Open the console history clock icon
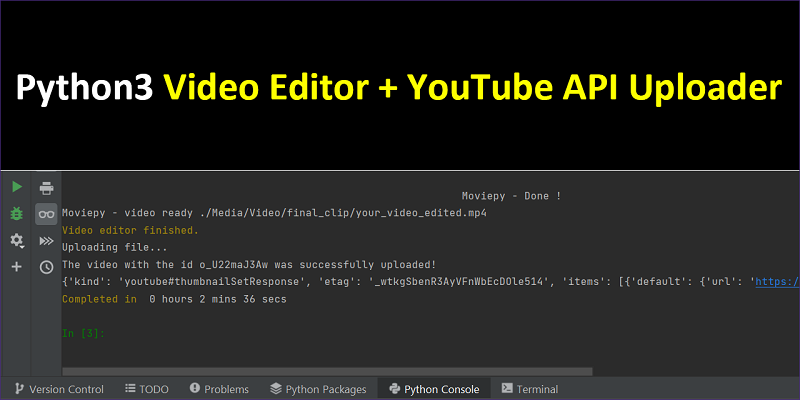Image resolution: width=800 pixels, height=400 pixels. [x=46, y=267]
